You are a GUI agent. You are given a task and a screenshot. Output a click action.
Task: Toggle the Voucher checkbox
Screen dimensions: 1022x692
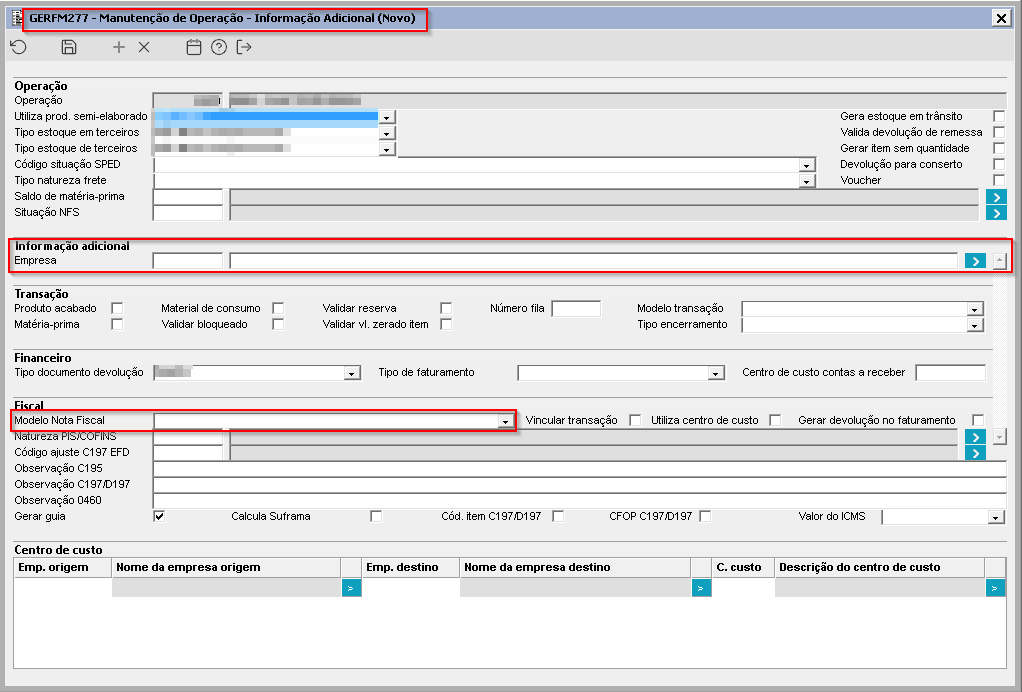999,180
